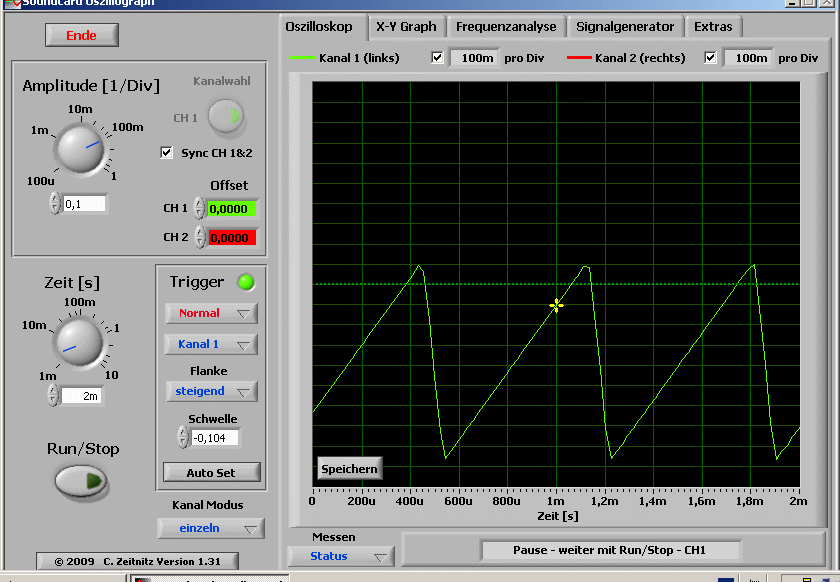Click the Amplitude value field showing 0,1
The width and height of the screenshot is (840, 582).
click(x=85, y=204)
